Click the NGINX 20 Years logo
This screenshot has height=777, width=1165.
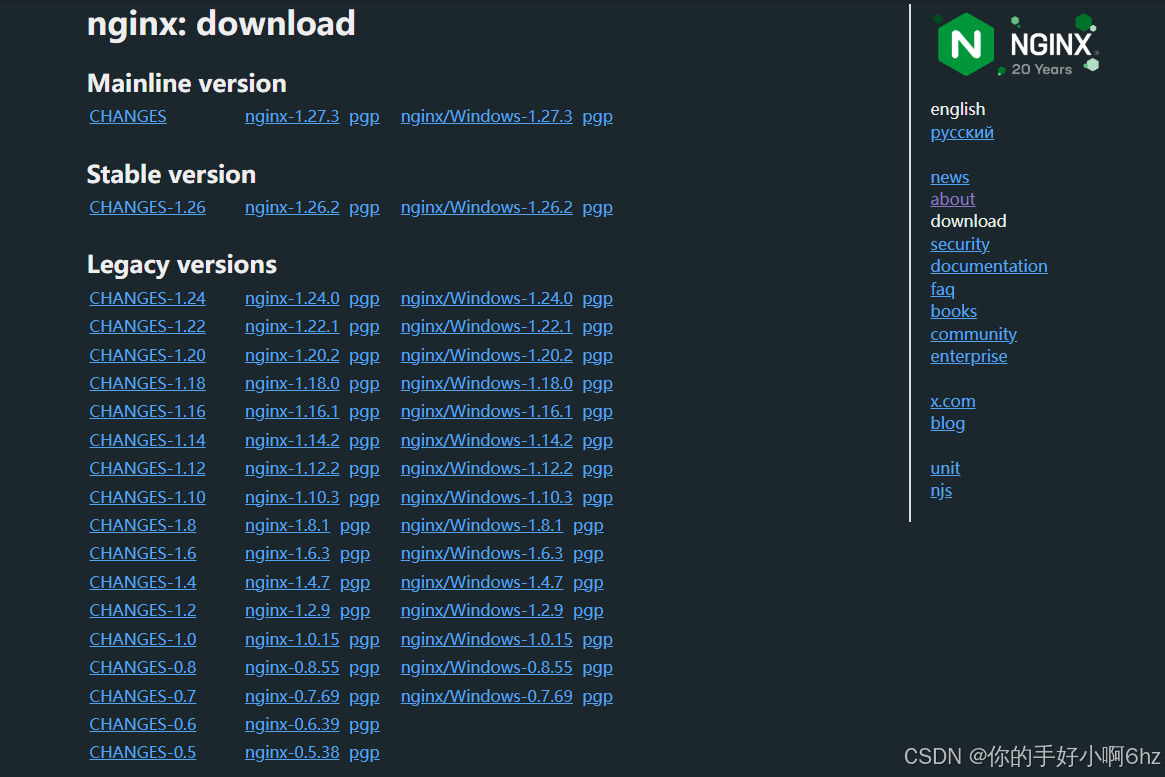[x=1016, y=44]
